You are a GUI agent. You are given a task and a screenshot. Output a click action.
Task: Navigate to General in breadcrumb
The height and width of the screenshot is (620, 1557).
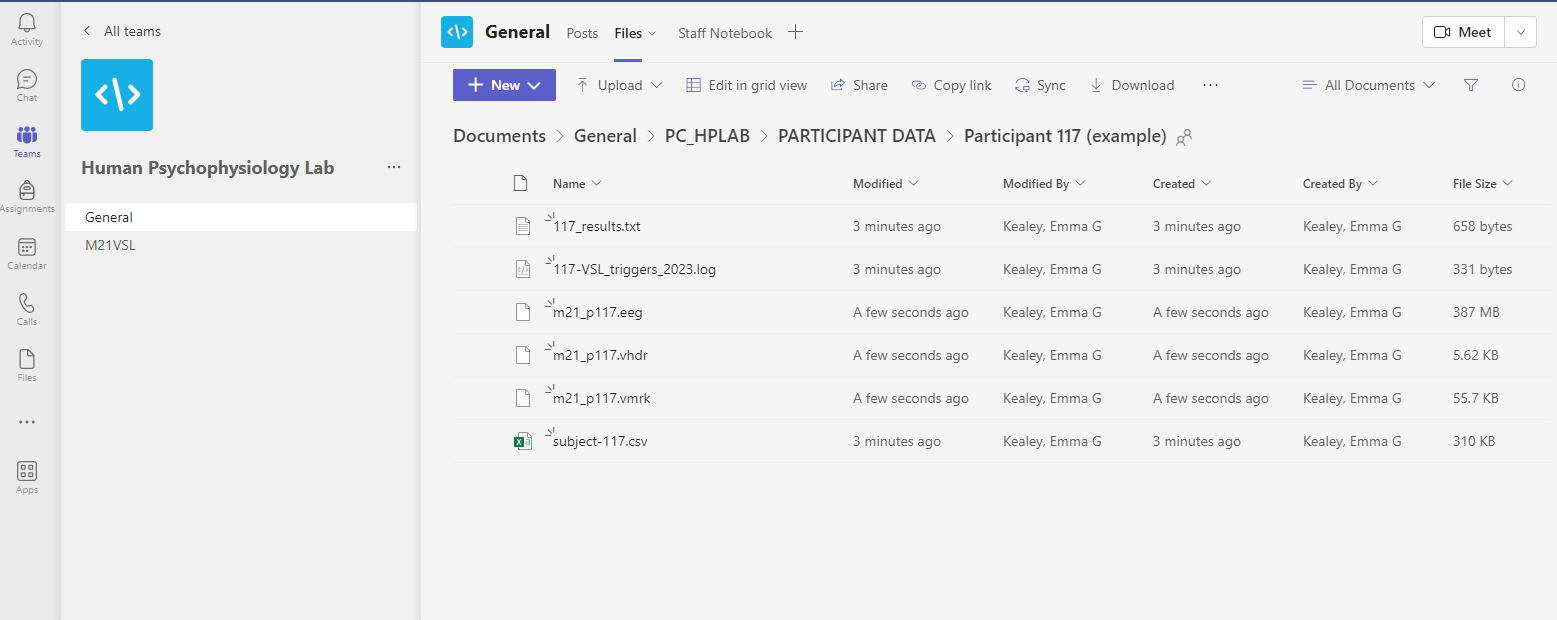(x=605, y=136)
